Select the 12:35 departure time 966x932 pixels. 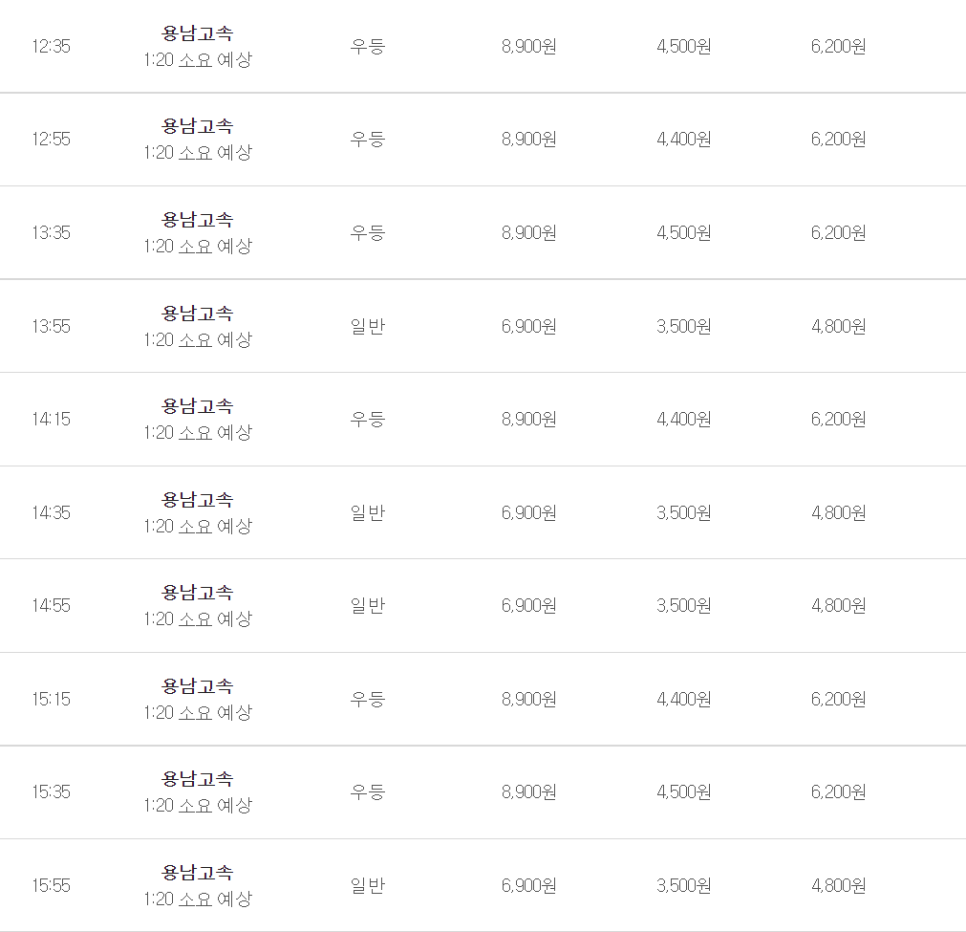pos(51,46)
